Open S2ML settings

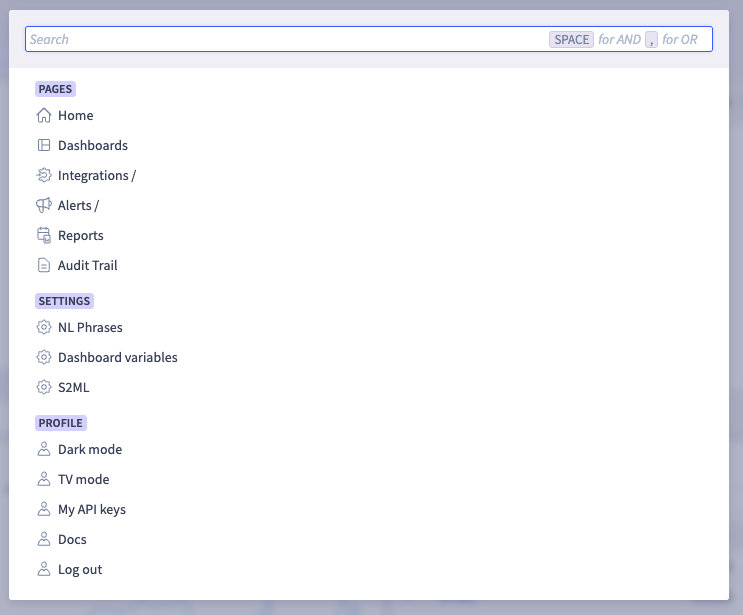(73, 387)
